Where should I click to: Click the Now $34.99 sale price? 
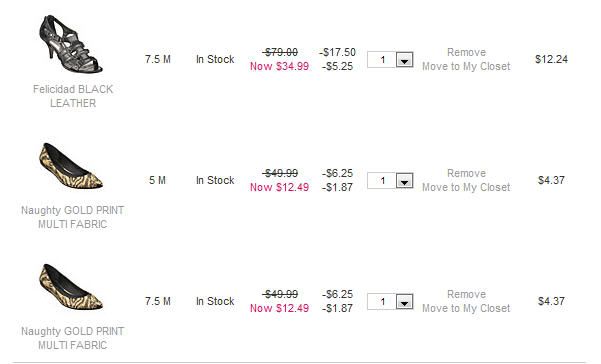point(279,66)
